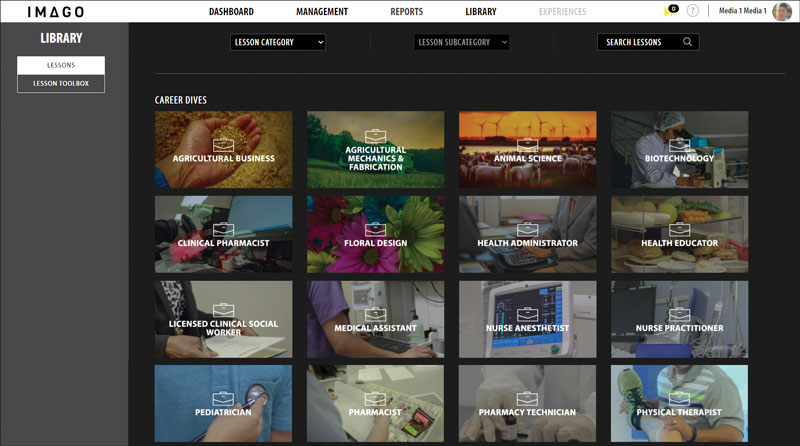Viewport: 800px width, 446px height.
Task: Open the help question mark icon
Action: click(x=693, y=11)
